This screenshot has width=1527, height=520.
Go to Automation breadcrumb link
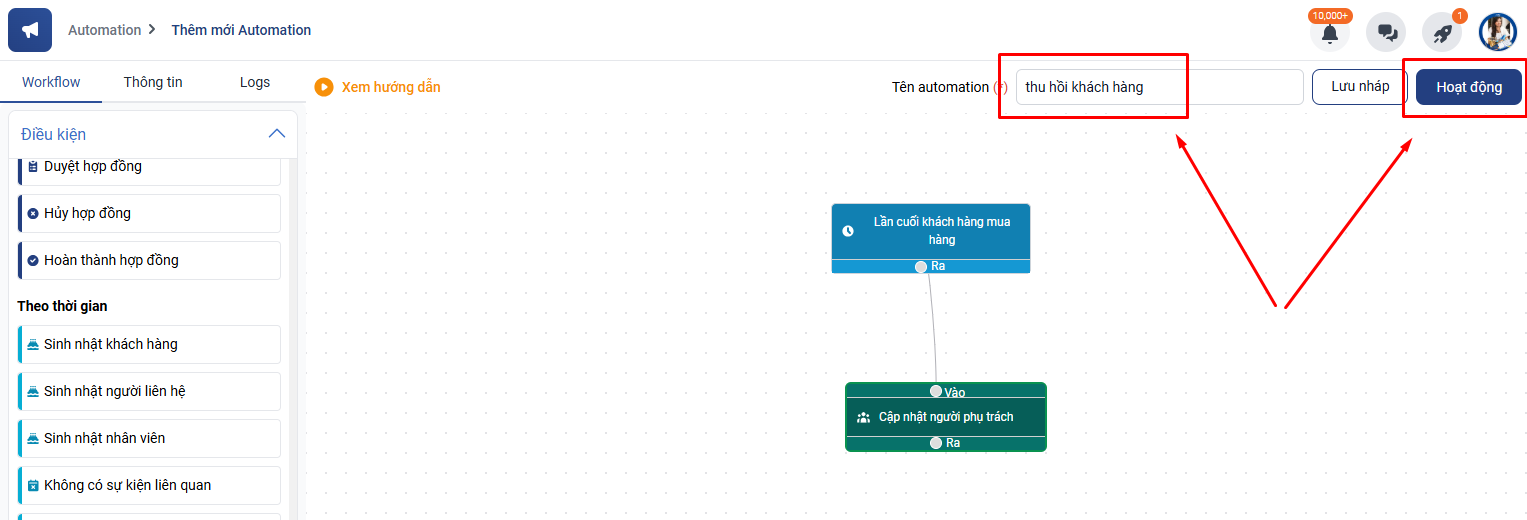(104, 30)
